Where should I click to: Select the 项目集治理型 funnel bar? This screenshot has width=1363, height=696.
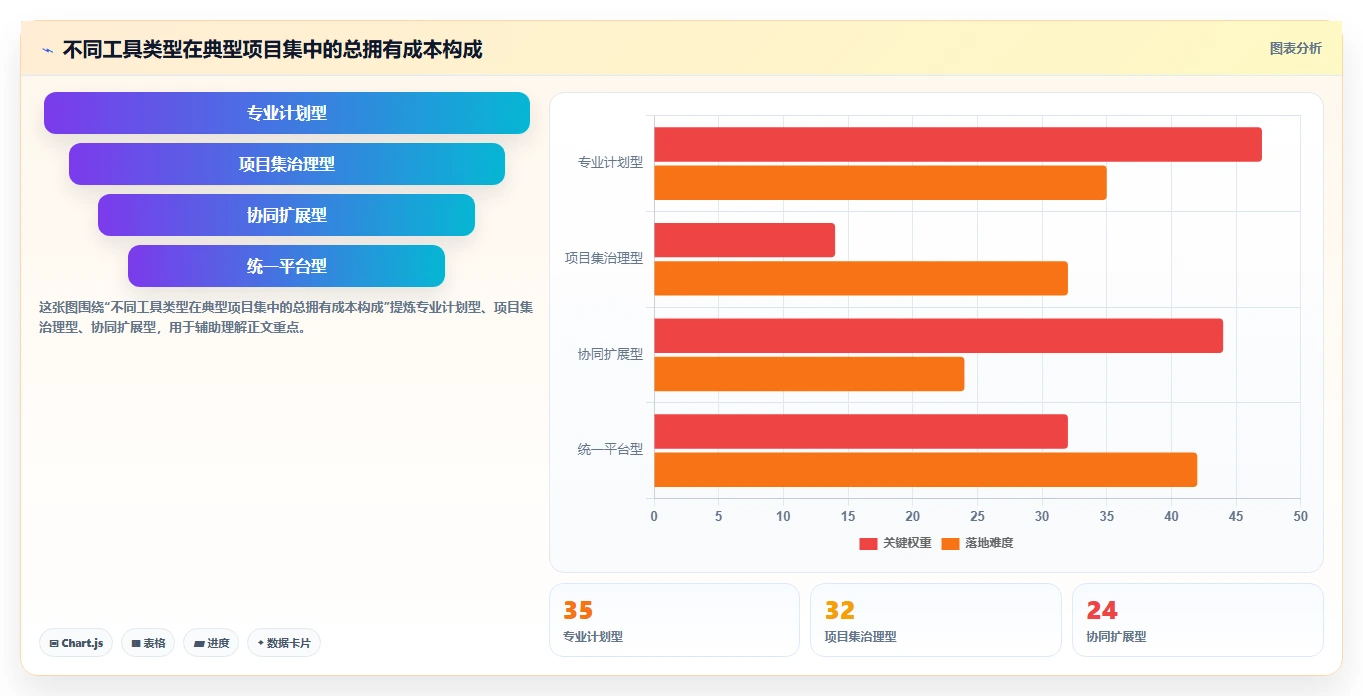287,164
